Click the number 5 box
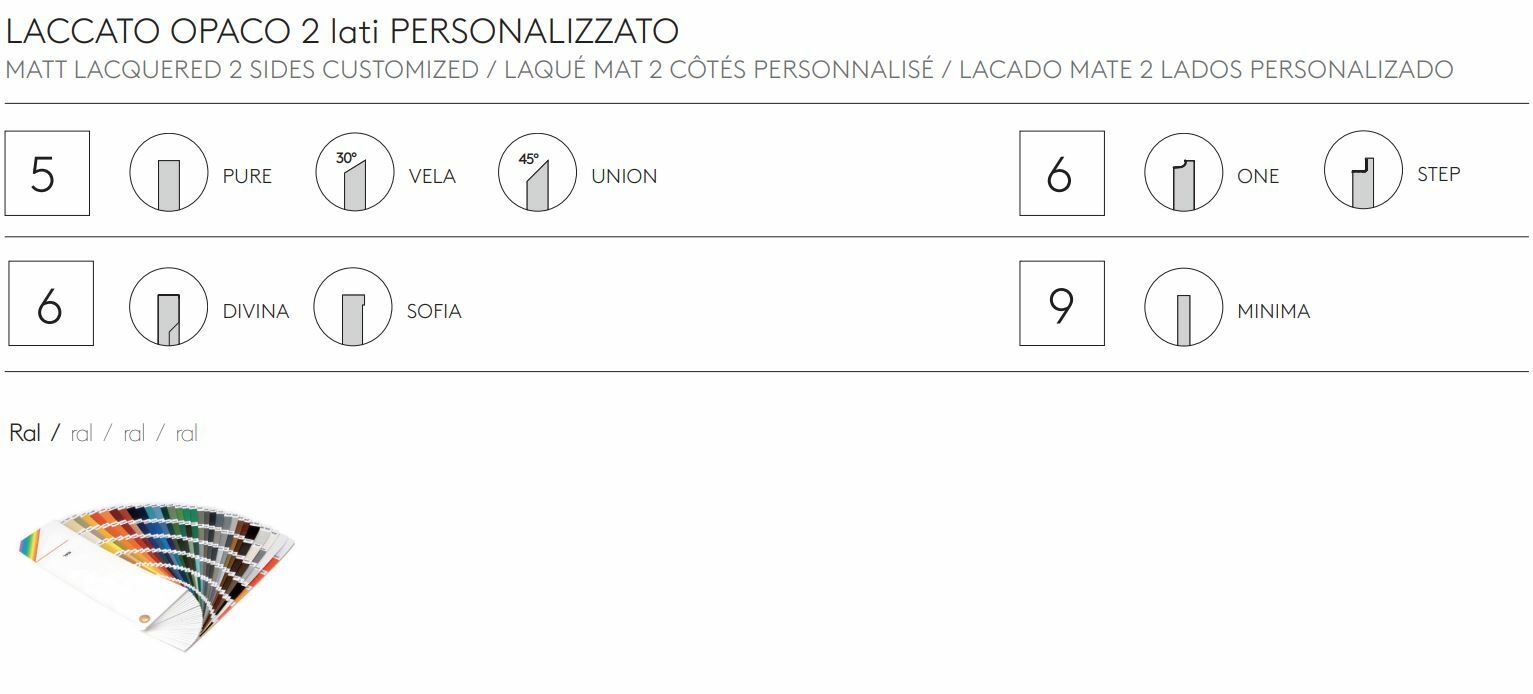Viewport: 1533px width, 694px height. point(47,173)
